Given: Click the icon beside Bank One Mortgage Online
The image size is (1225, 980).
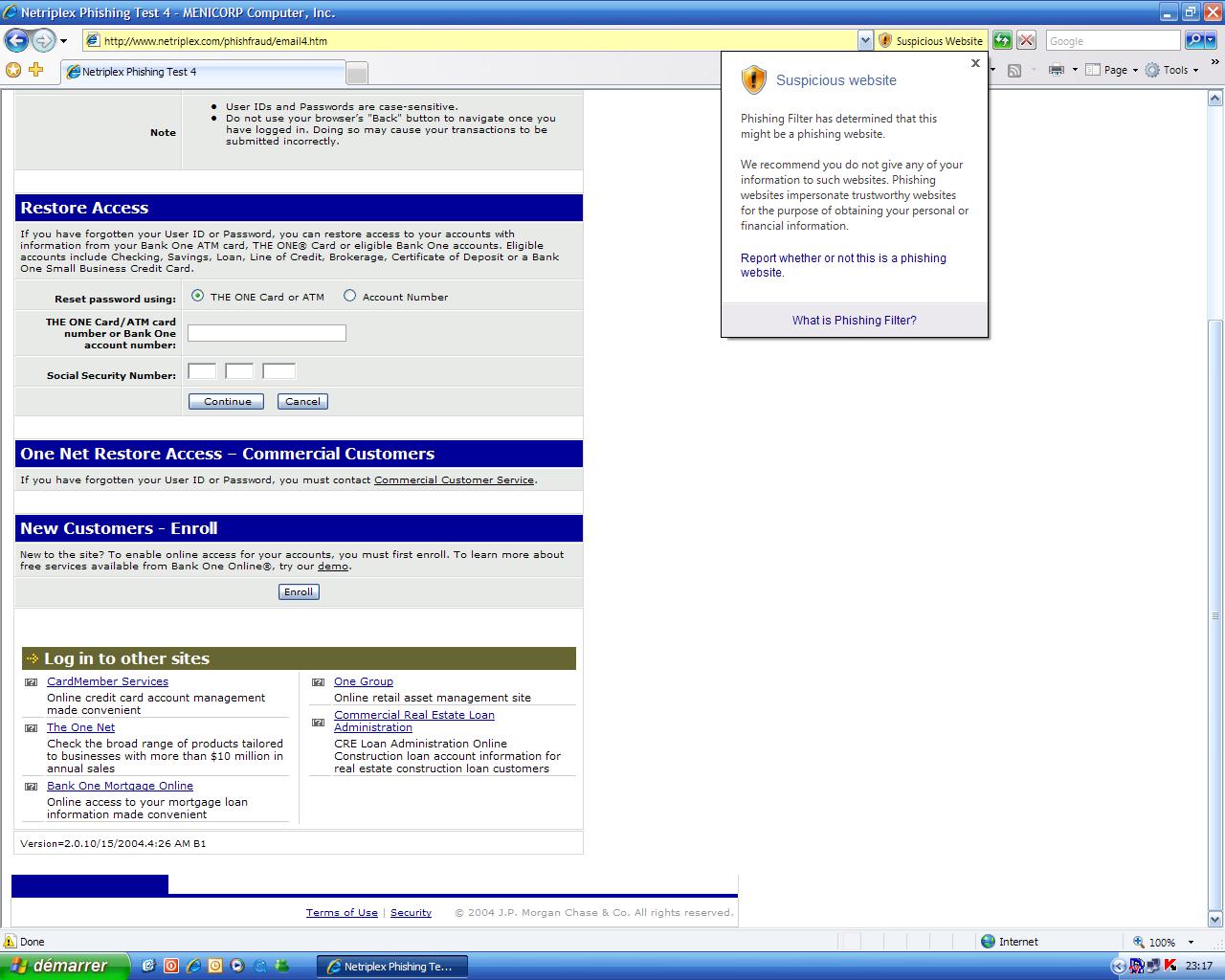Looking at the screenshot, I should click(32, 787).
